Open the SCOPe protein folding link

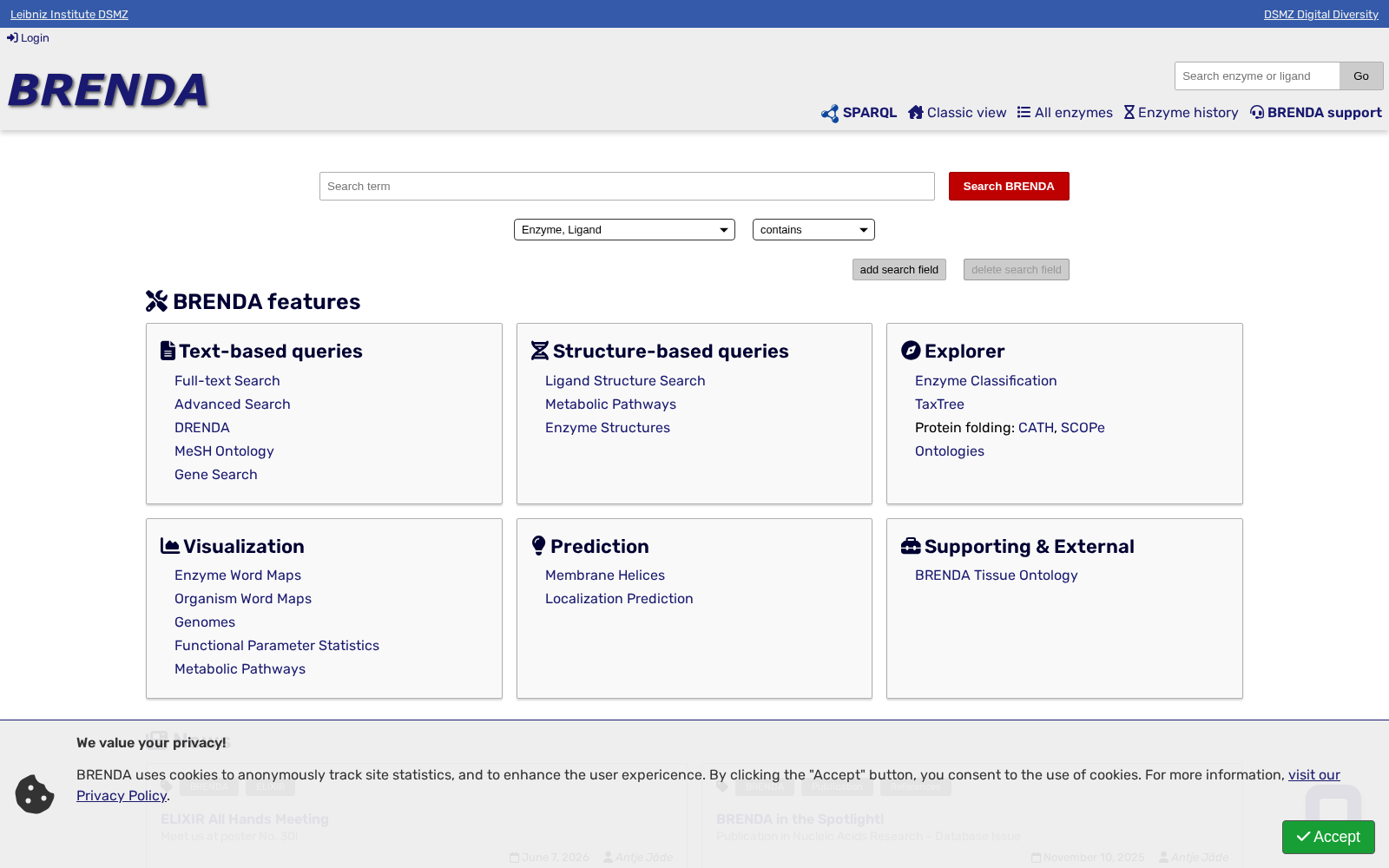(x=1083, y=428)
